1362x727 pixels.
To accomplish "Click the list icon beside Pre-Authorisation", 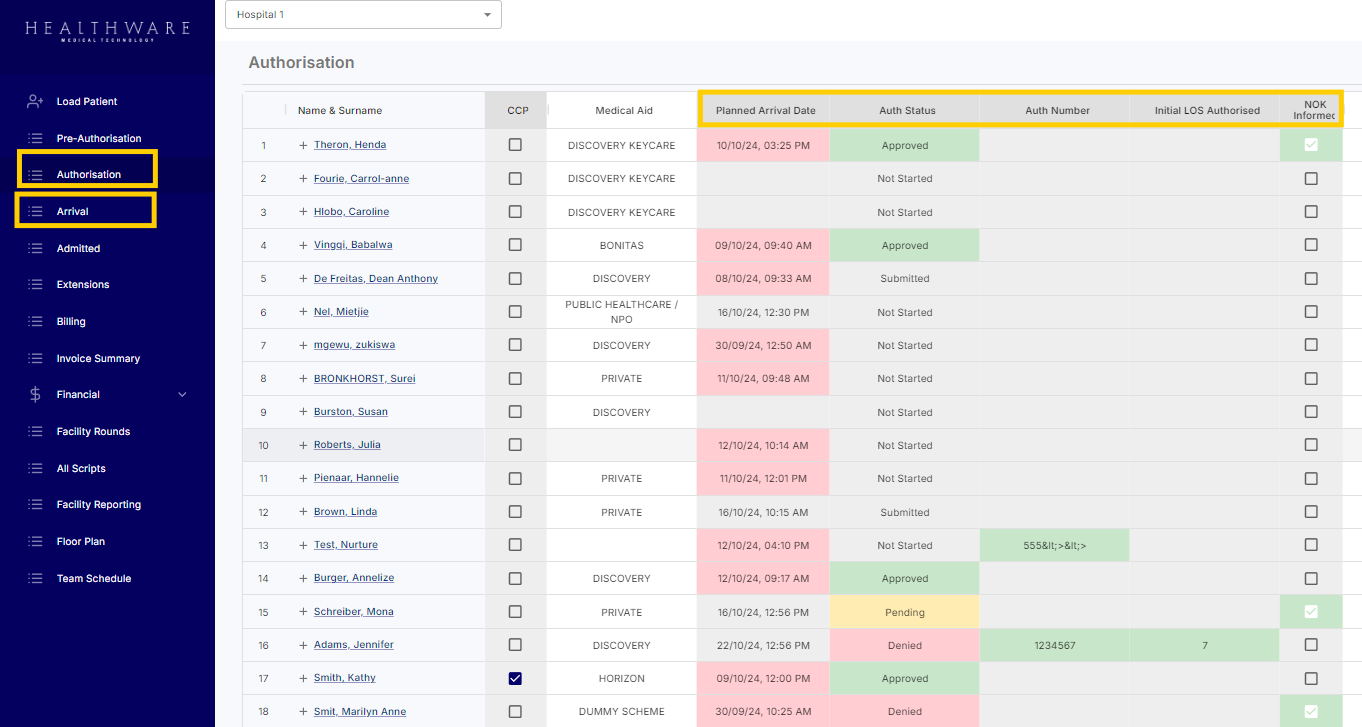I will tap(35, 138).
